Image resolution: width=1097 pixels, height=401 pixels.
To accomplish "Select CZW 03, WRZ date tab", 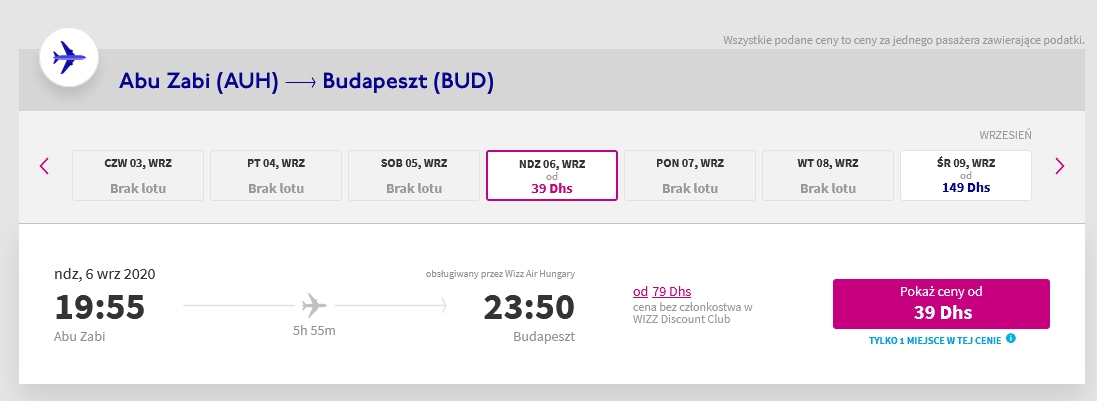I will (138, 176).
